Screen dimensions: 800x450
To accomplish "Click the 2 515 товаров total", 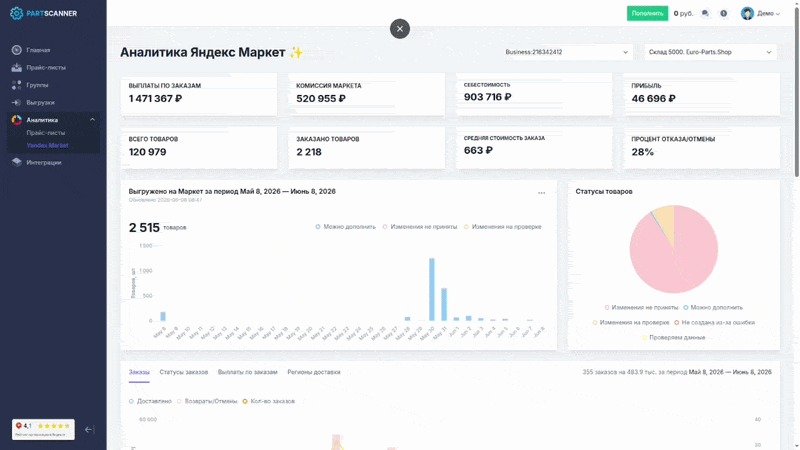I will pos(158,228).
